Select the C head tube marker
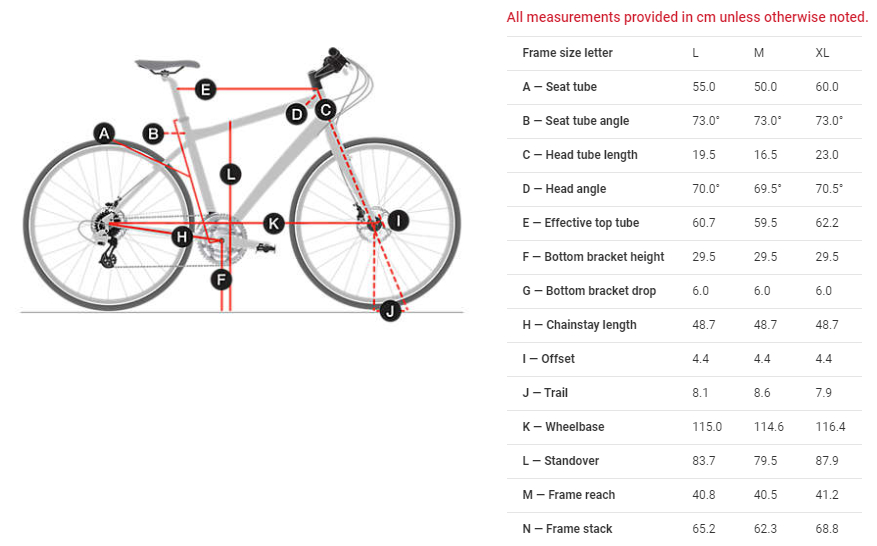Viewport: 877px width, 546px height. 325,111
